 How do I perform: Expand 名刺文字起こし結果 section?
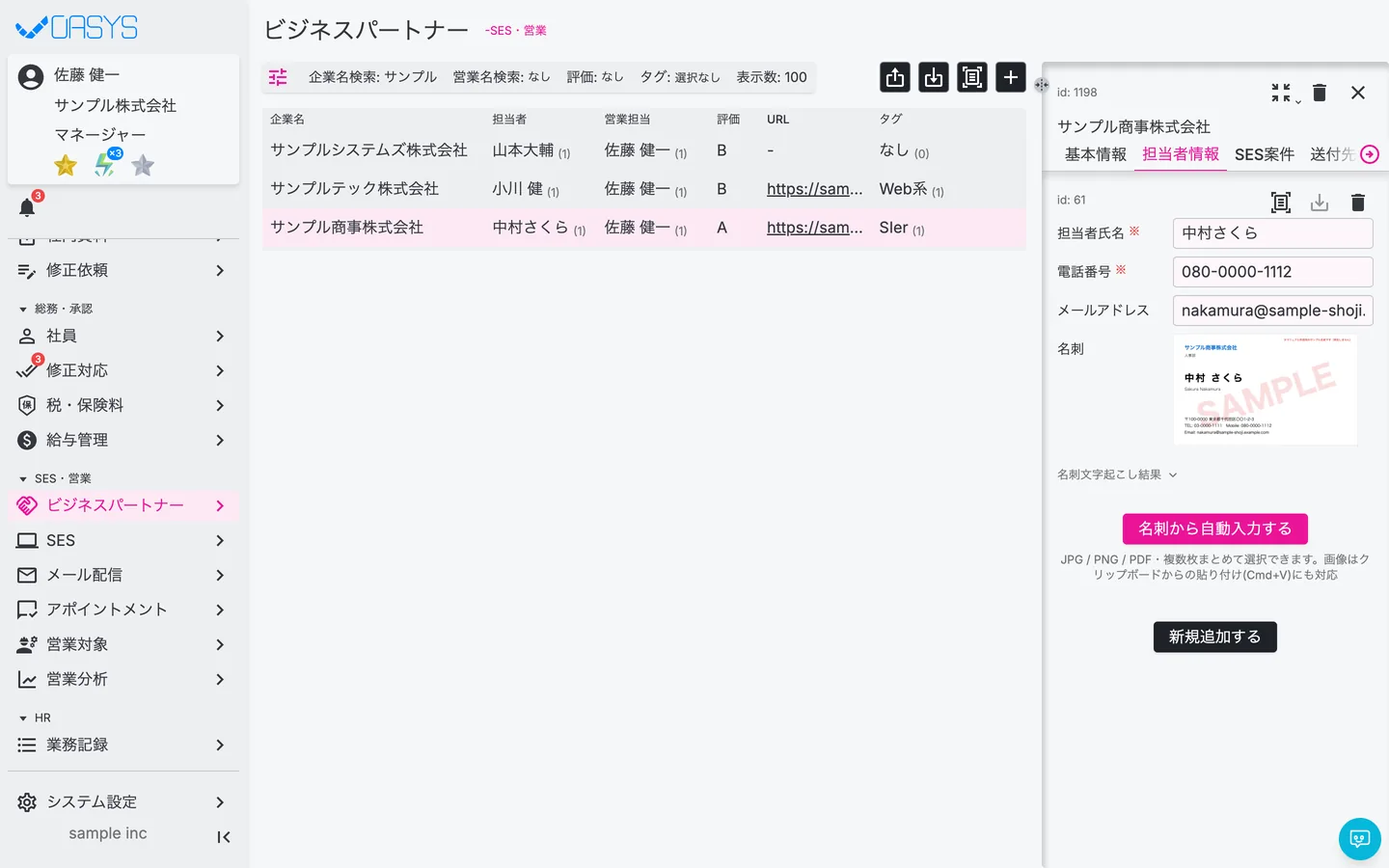click(1117, 475)
